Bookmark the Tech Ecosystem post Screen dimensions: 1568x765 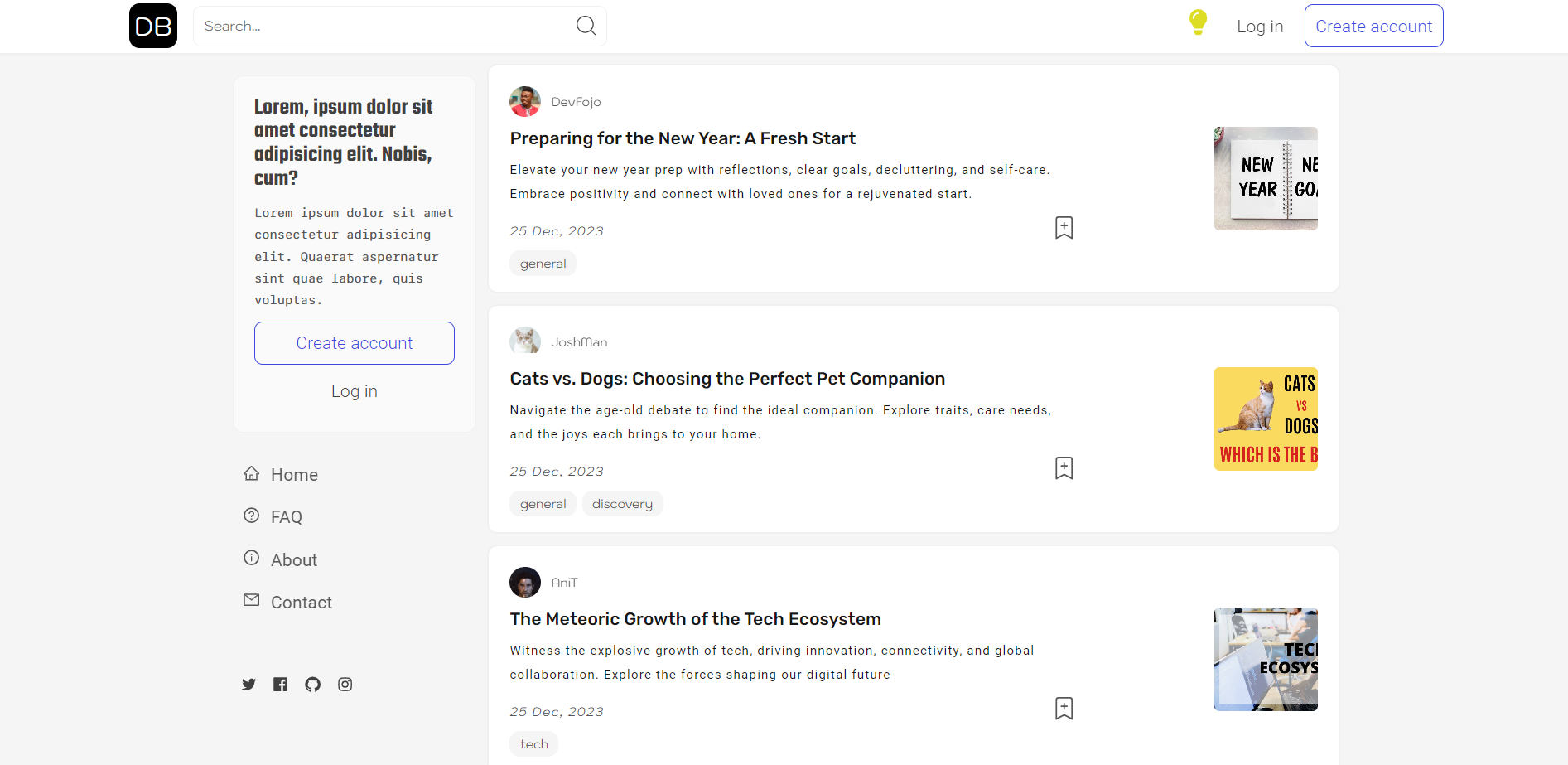(x=1064, y=709)
